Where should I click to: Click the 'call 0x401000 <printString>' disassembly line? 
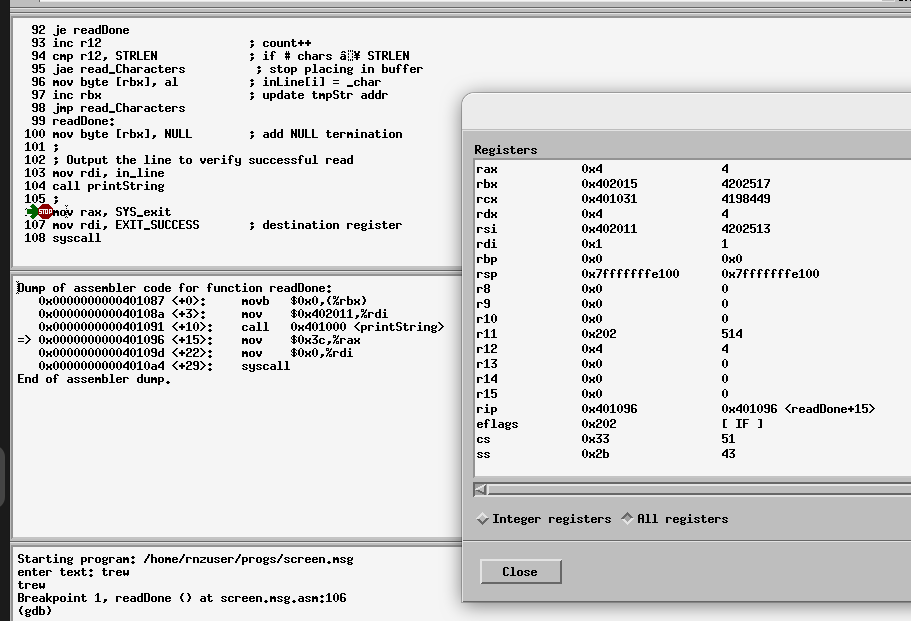pyautogui.click(x=241, y=327)
